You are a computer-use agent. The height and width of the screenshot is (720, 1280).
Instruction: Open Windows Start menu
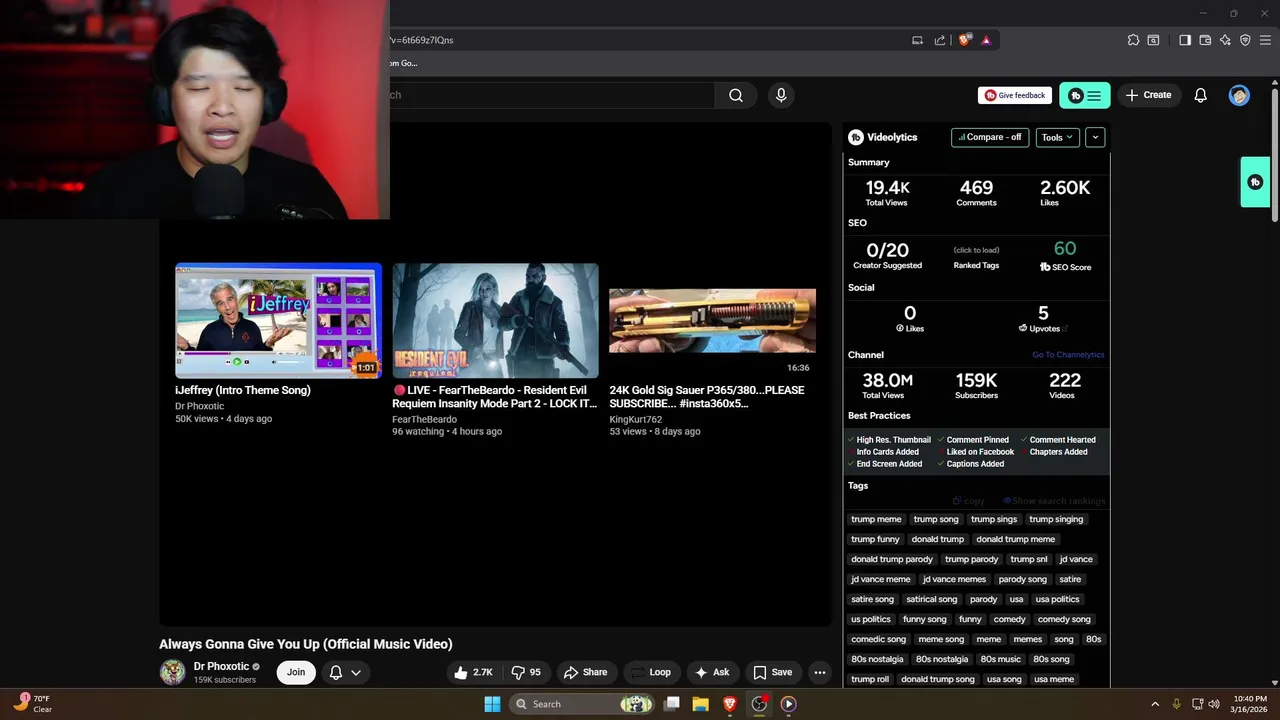tap(492, 704)
